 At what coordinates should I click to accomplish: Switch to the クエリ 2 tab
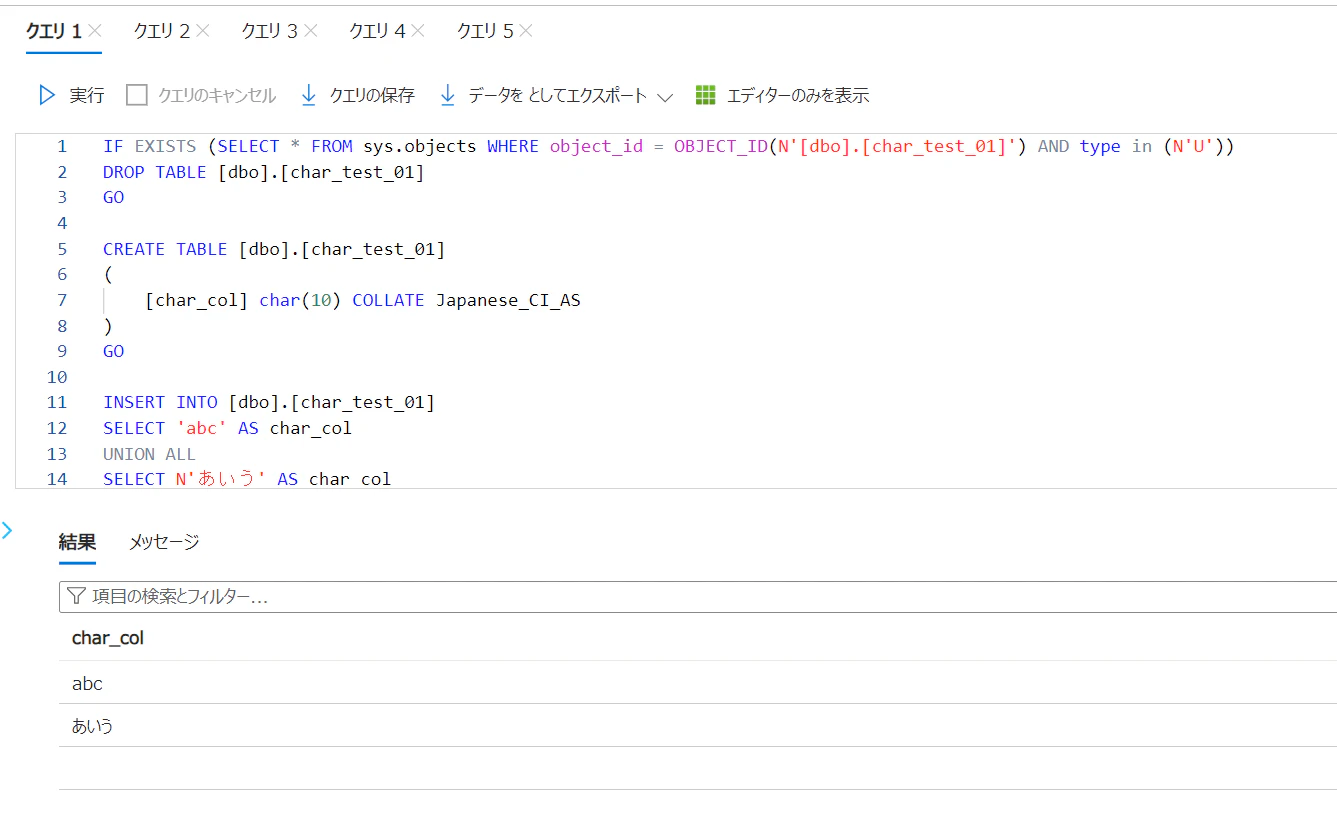click(162, 31)
